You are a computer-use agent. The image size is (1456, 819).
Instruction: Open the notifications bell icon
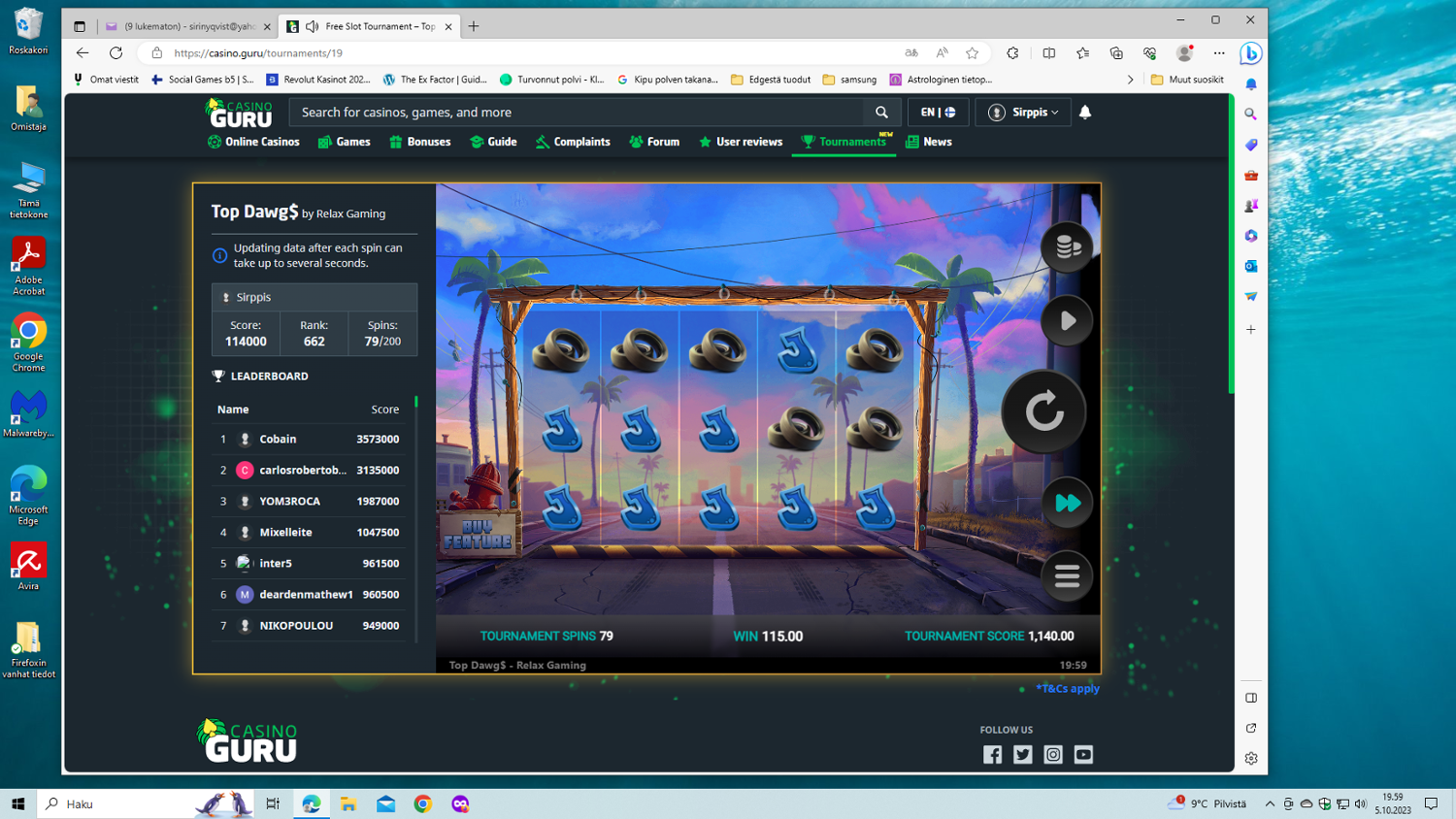(1085, 113)
